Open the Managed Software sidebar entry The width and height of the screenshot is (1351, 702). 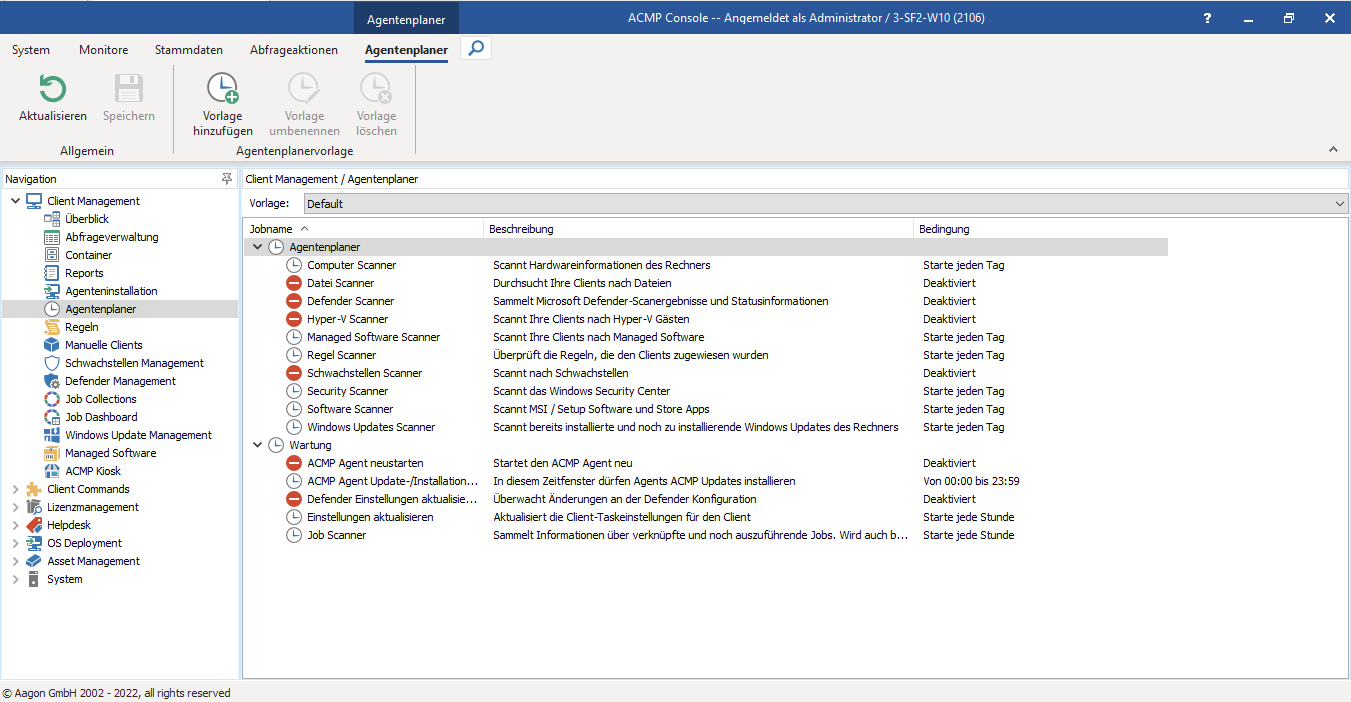pos(105,452)
